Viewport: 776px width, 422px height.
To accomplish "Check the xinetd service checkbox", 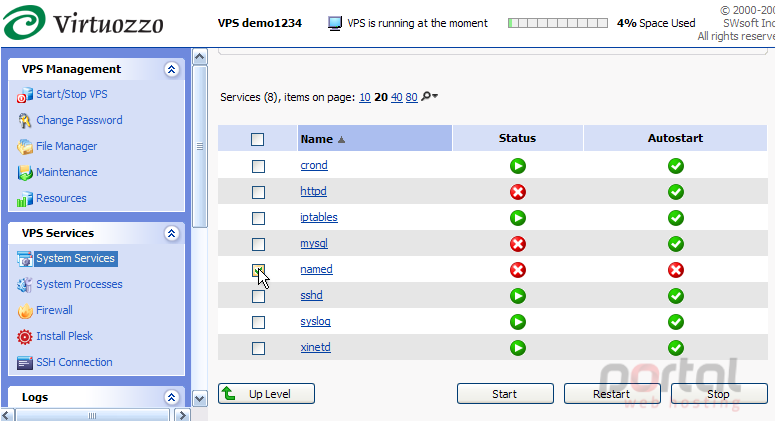I will (258, 348).
